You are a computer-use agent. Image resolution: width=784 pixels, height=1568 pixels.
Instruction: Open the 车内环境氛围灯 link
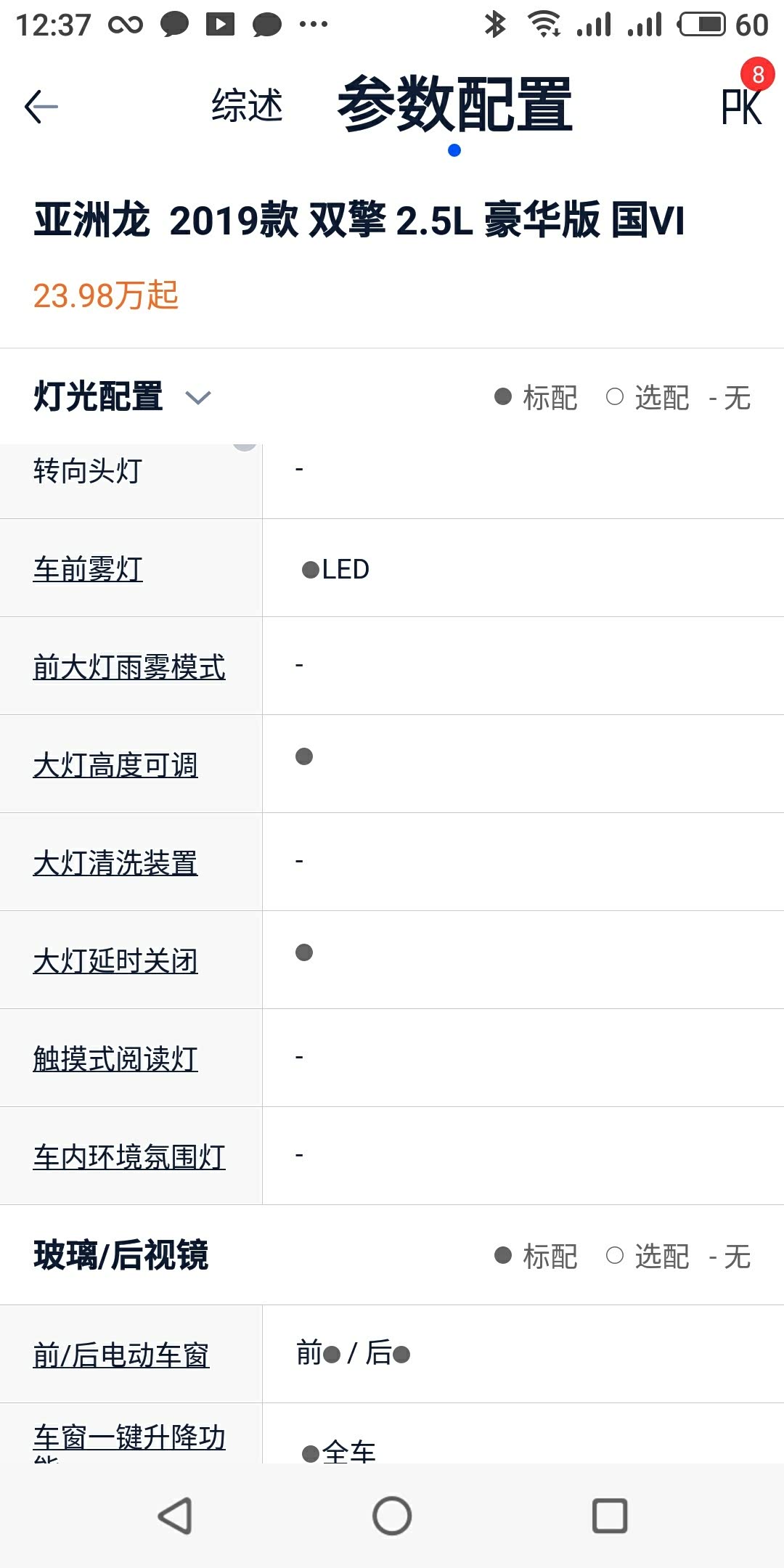[x=129, y=1156]
